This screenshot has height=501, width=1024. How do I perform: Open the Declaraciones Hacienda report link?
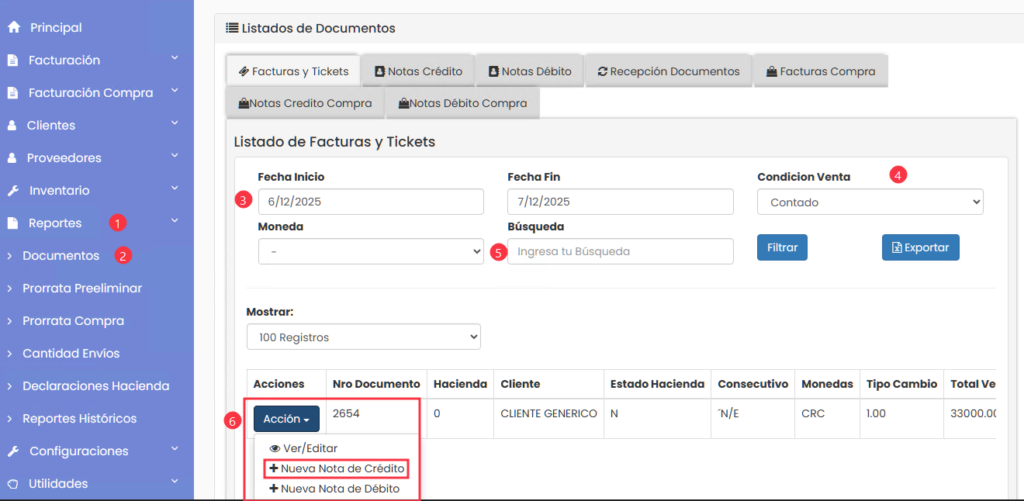pos(95,386)
